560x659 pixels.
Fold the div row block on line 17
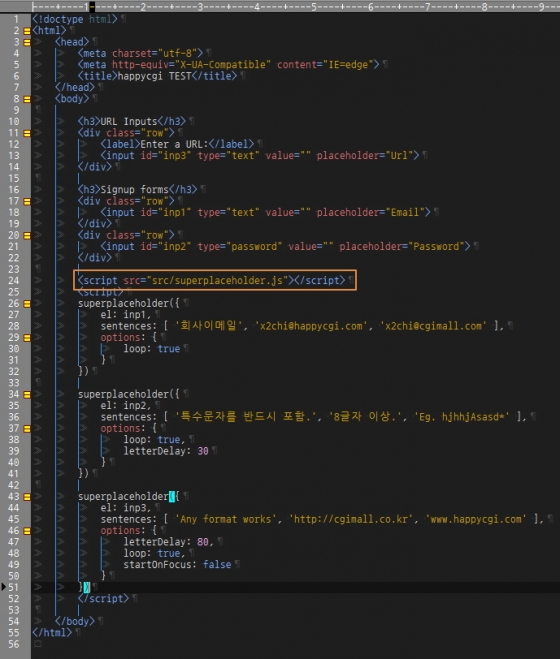(26, 201)
